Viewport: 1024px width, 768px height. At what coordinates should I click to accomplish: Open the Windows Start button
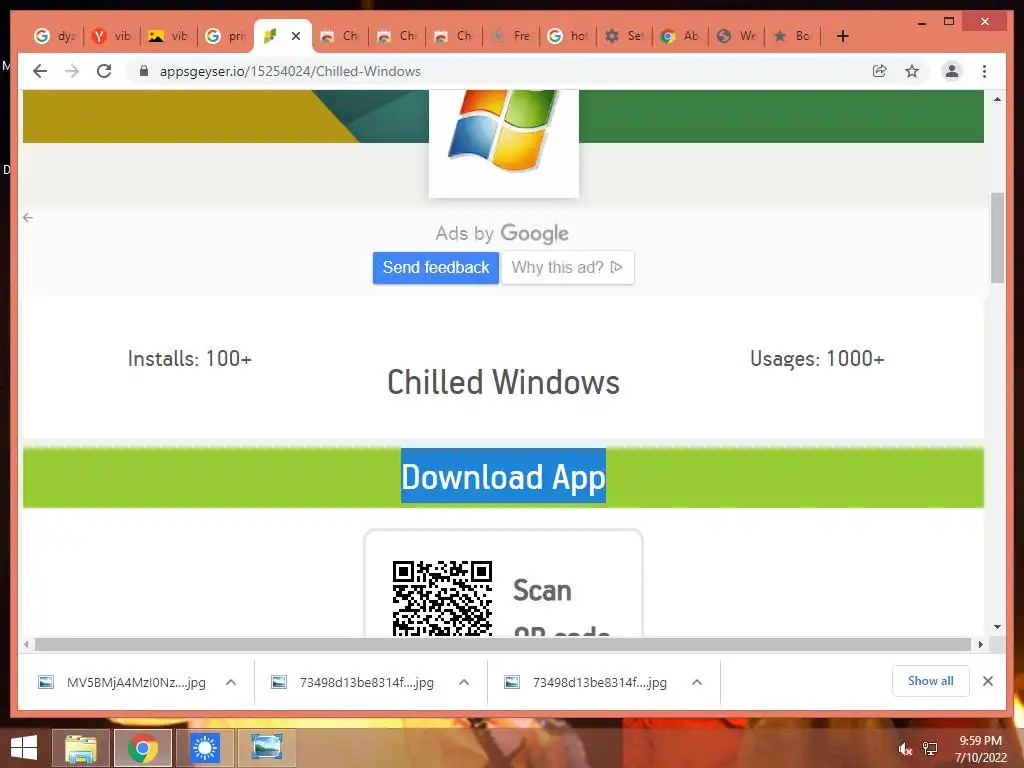(x=24, y=748)
